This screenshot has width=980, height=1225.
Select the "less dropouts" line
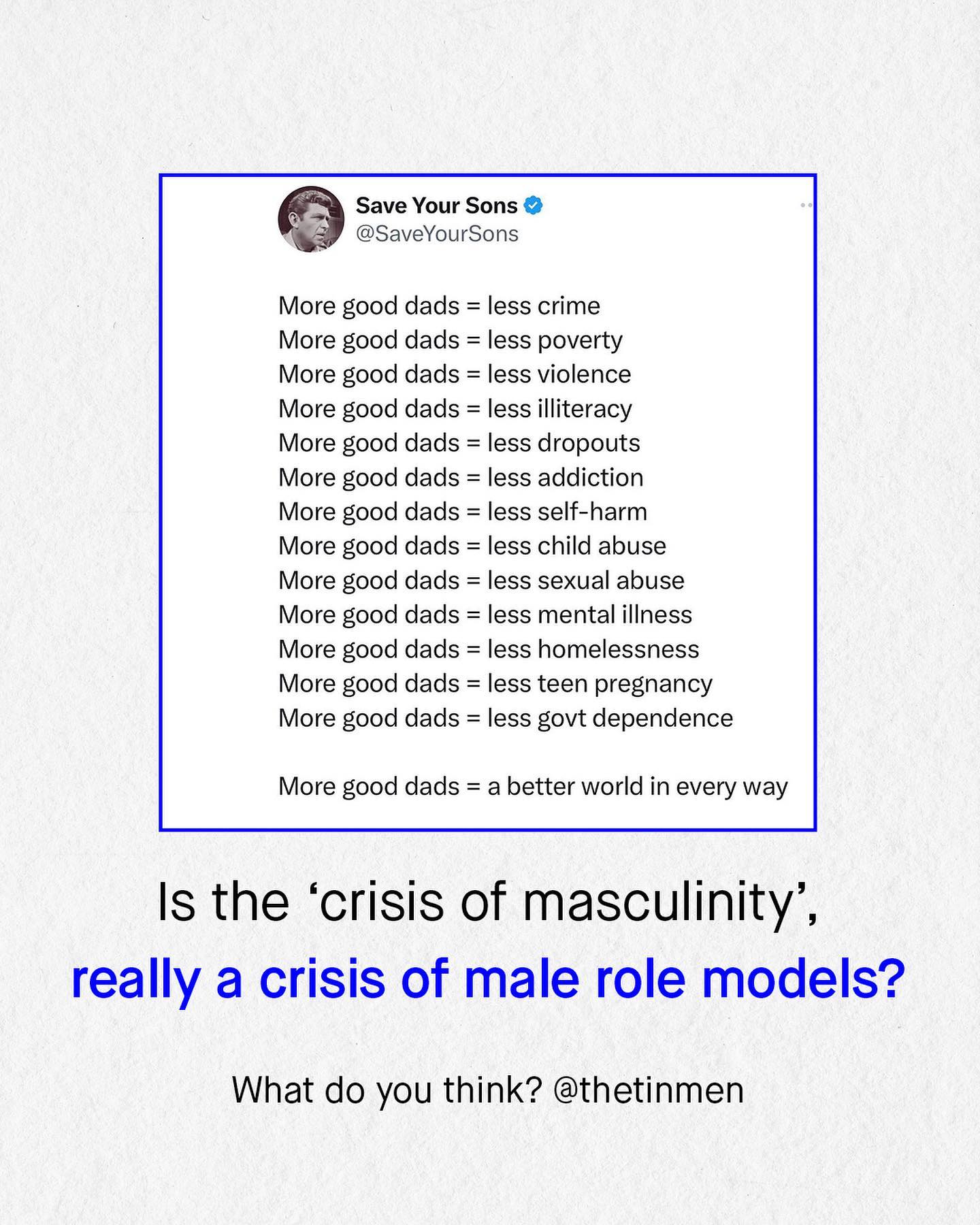click(459, 443)
